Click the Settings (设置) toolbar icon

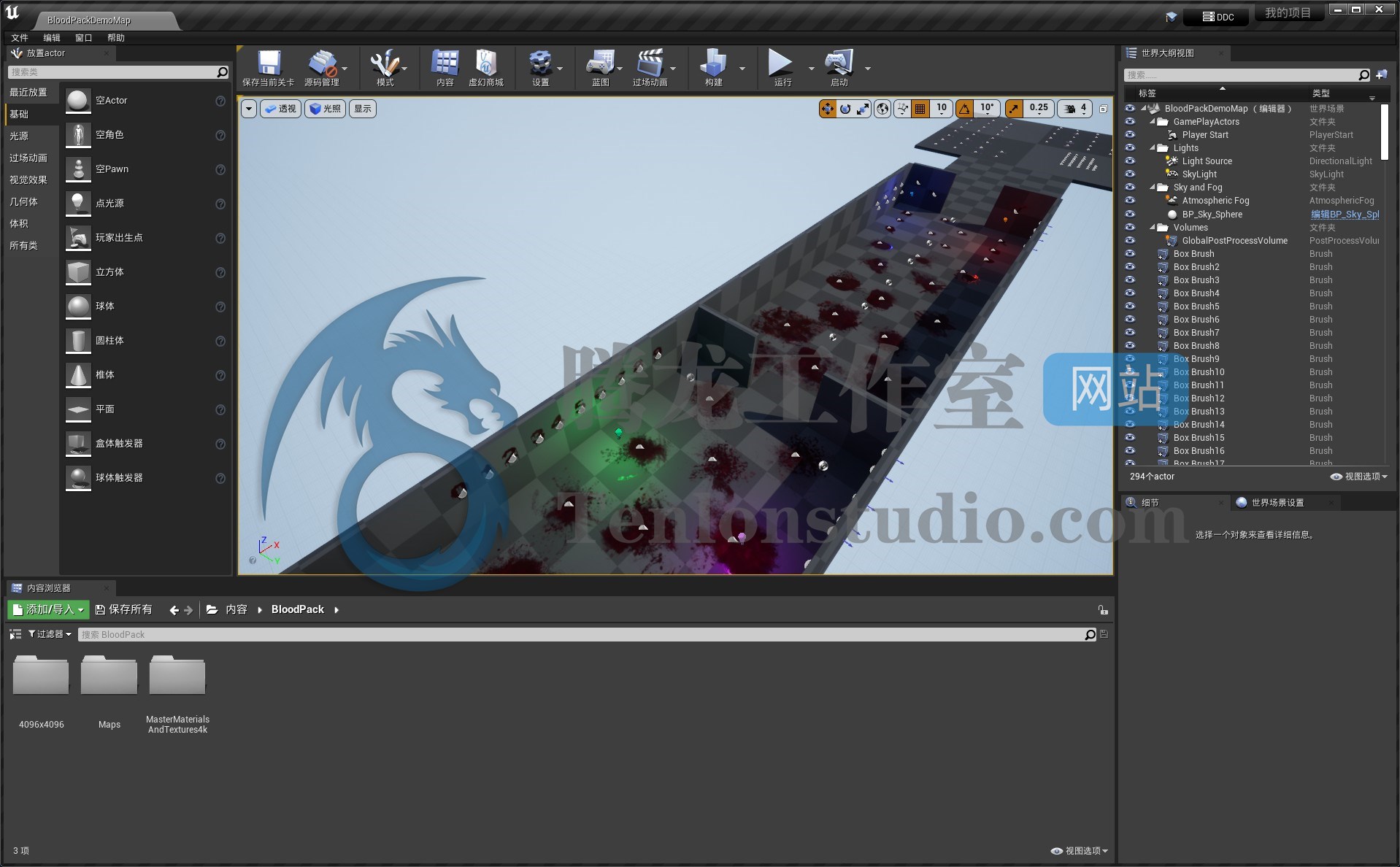(x=540, y=63)
